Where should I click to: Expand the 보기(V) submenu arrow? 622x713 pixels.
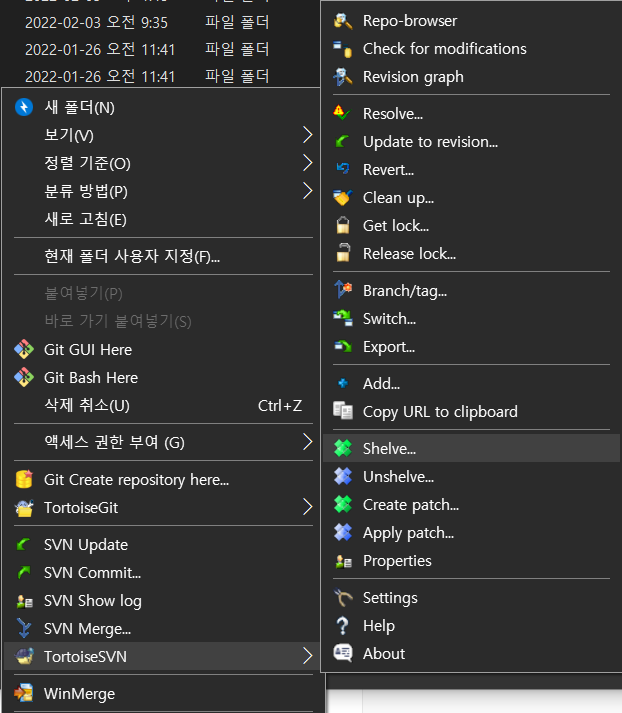click(x=308, y=135)
